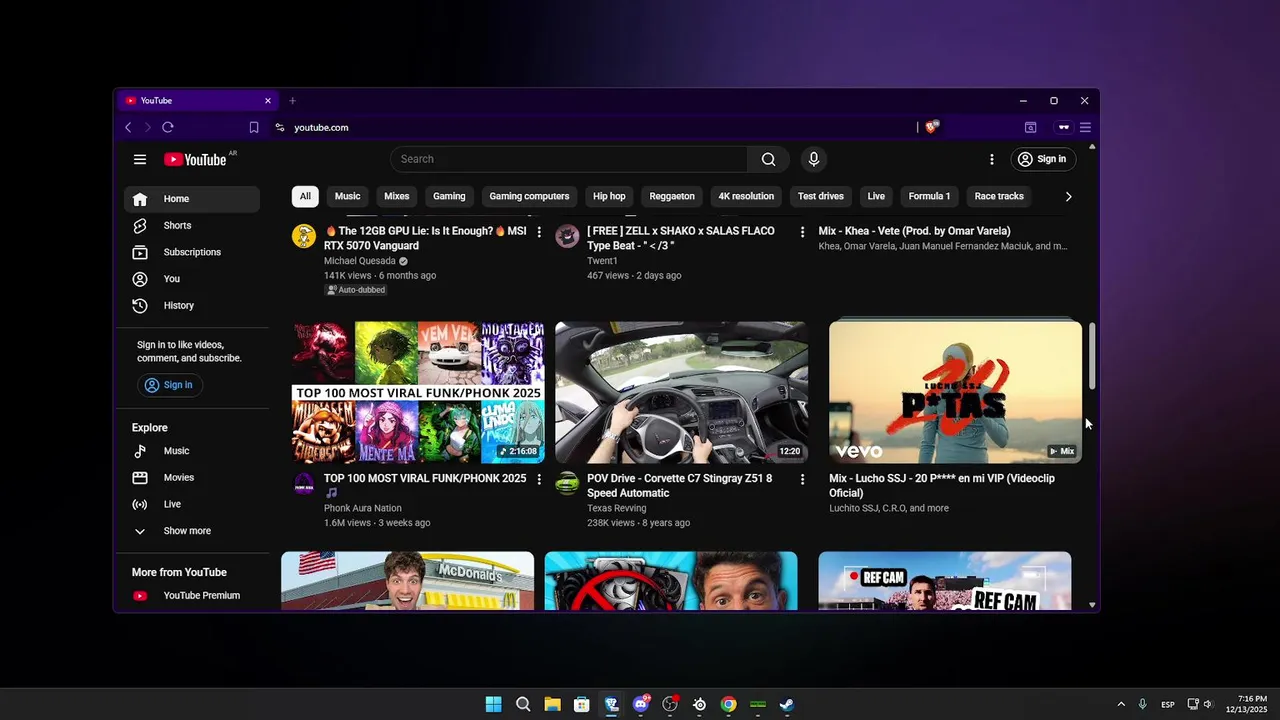Open options menu for ZELL x SHAKO video
Image resolution: width=1280 pixels, height=720 pixels.
tap(802, 232)
